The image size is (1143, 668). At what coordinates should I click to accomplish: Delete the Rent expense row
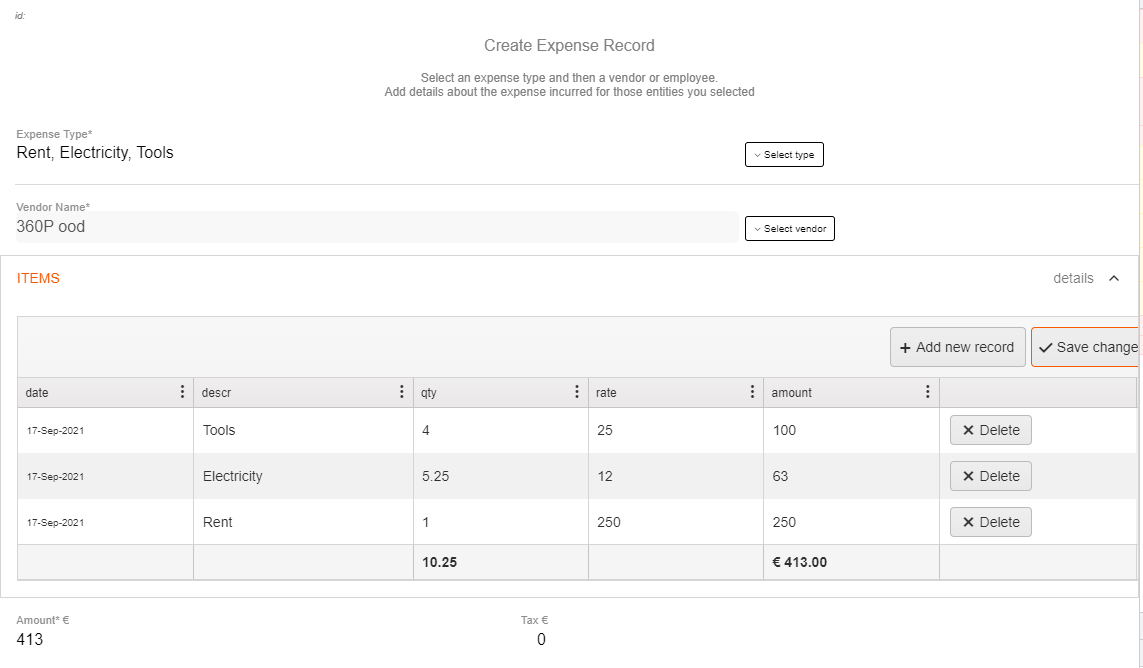pyautogui.click(x=990, y=521)
